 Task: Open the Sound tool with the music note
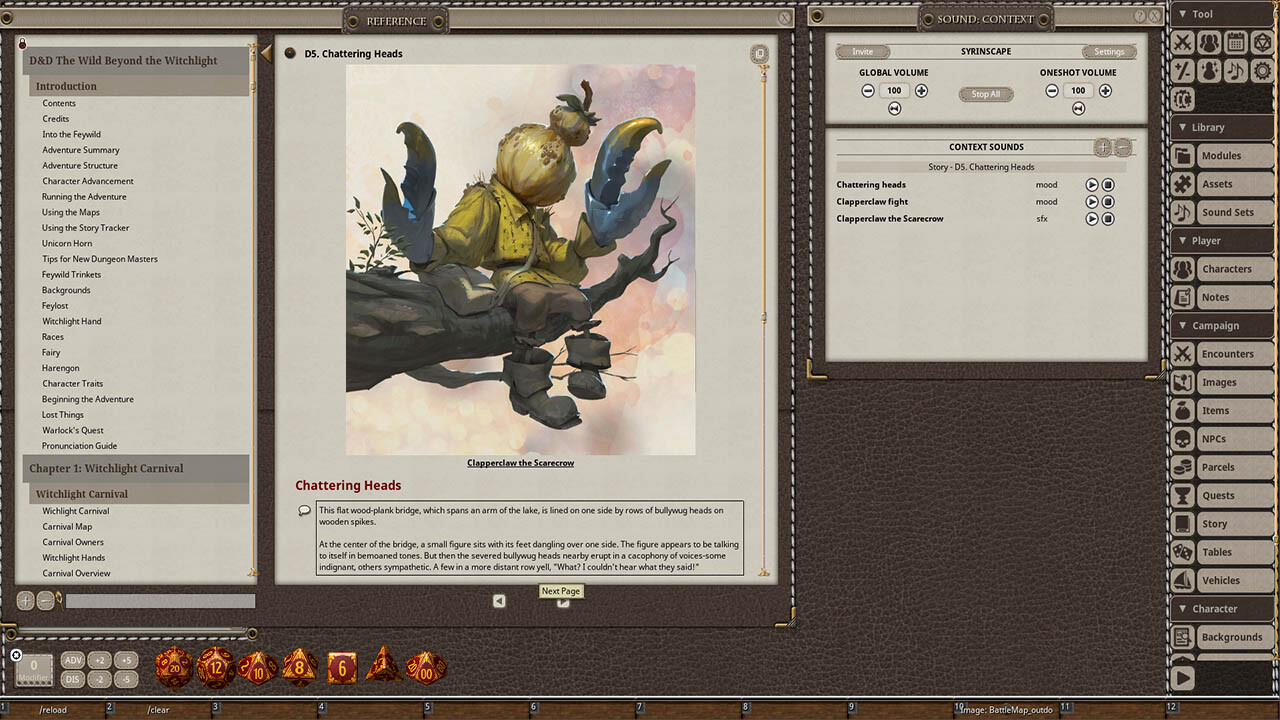click(1235, 70)
